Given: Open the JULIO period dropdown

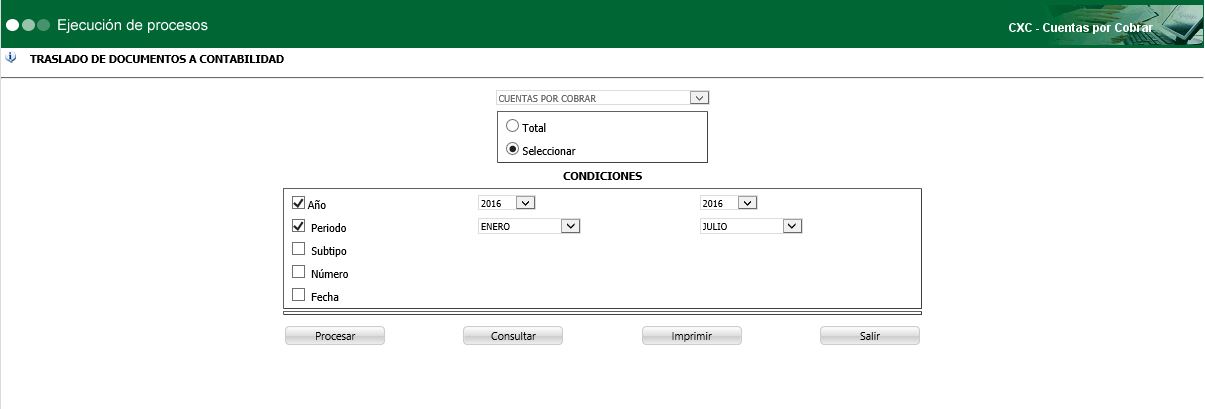Looking at the screenshot, I should pos(751,227).
